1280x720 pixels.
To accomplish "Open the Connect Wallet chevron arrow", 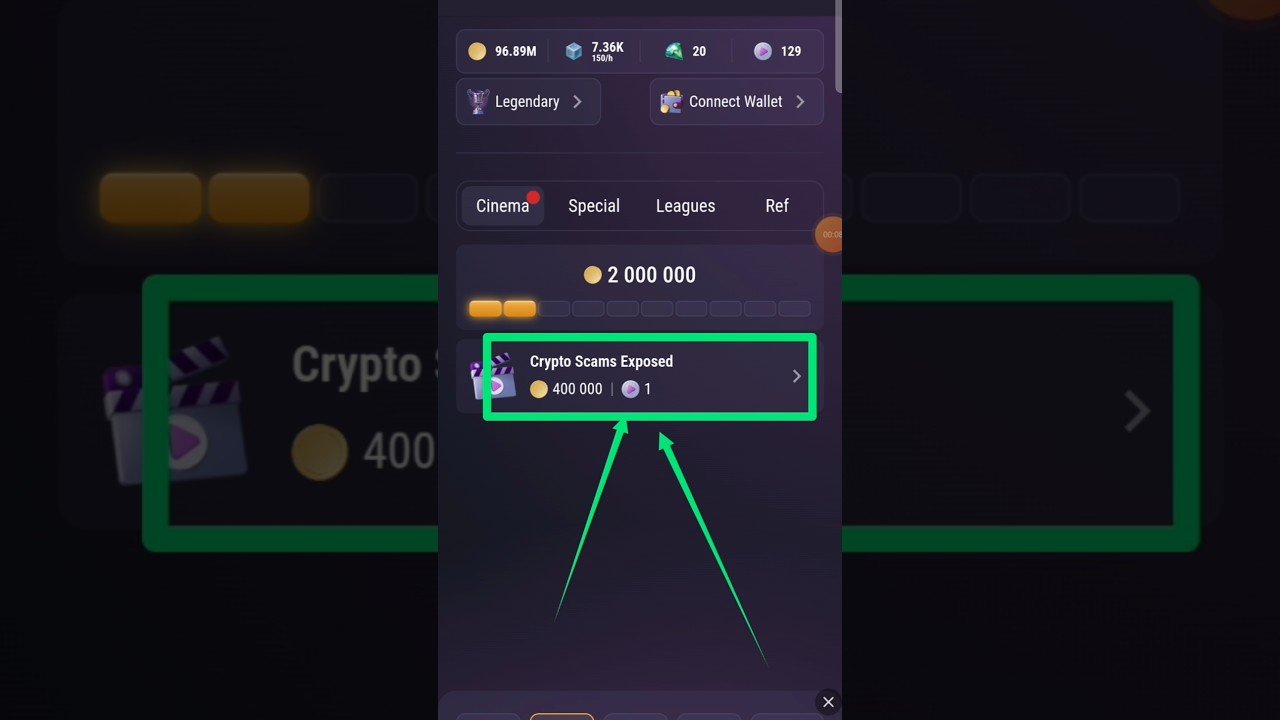I will (x=800, y=101).
